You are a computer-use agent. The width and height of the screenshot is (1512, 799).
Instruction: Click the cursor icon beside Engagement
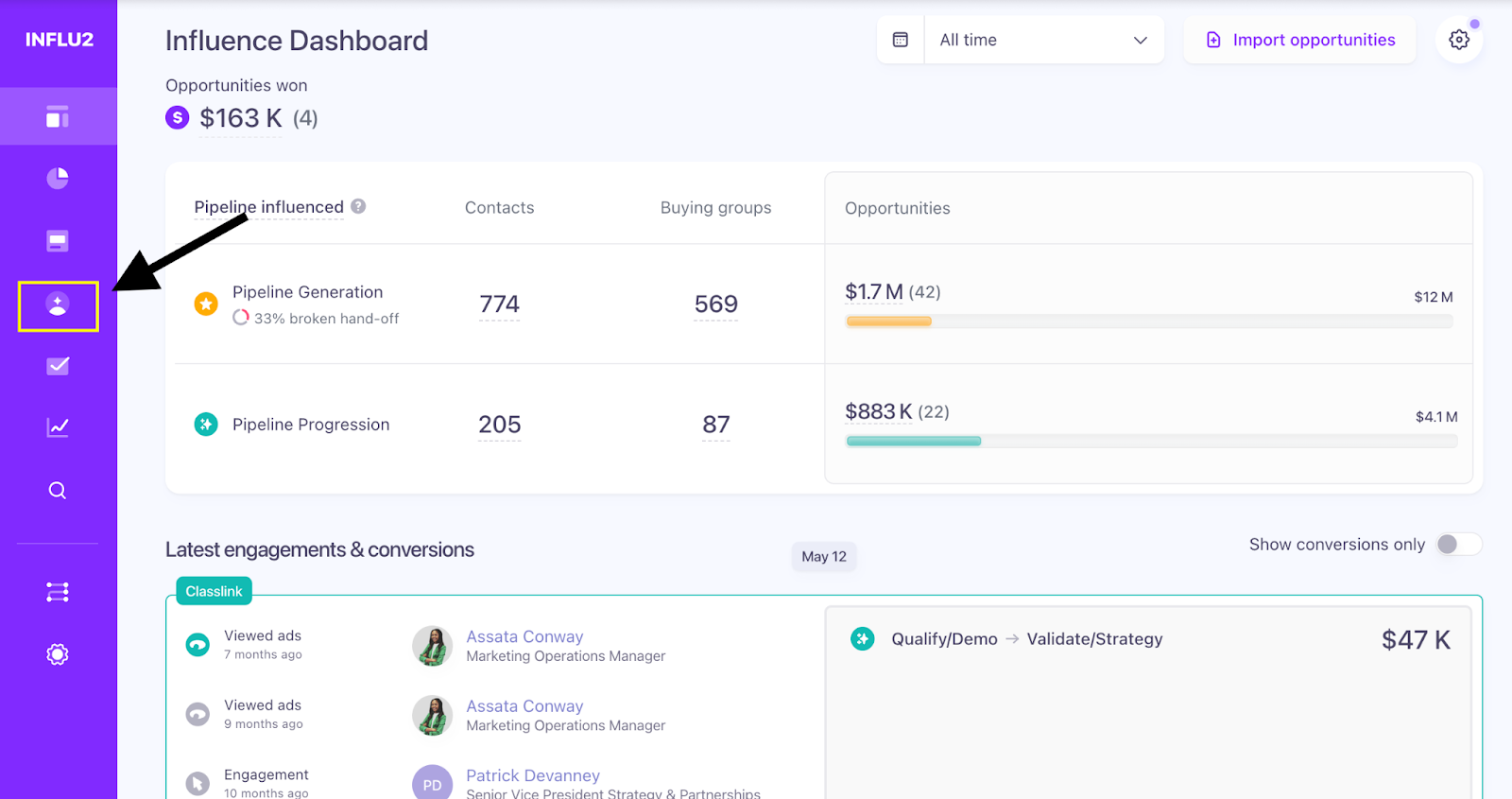[x=198, y=784]
